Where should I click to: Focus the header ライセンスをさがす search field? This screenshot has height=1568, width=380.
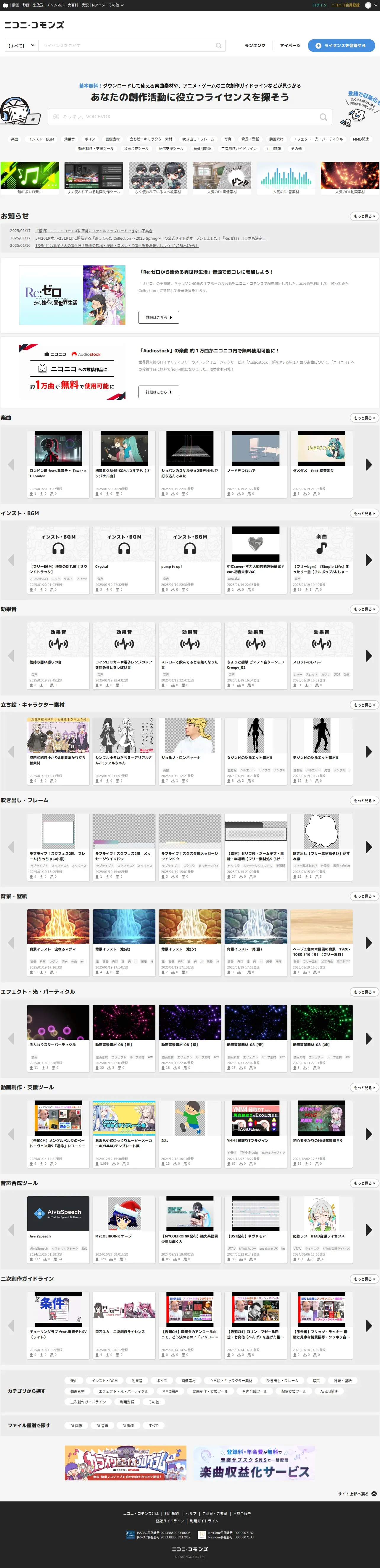[125, 46]
